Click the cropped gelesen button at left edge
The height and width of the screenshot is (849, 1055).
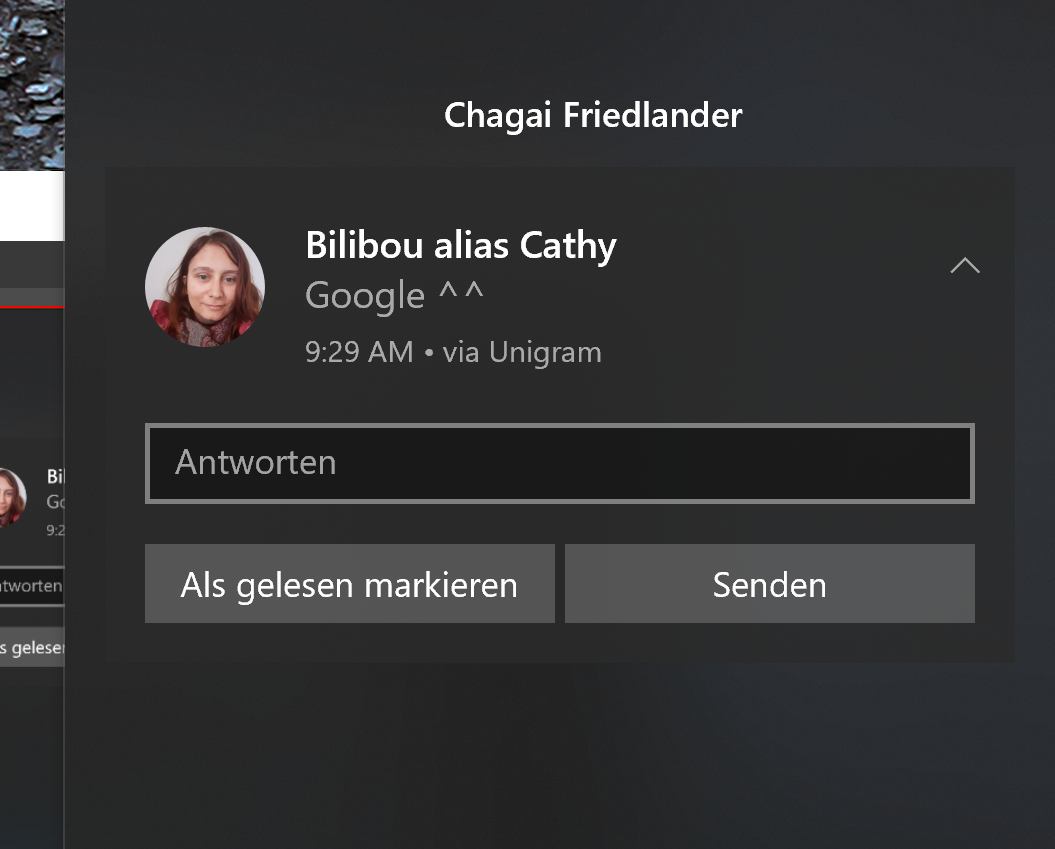click(32, 647)
